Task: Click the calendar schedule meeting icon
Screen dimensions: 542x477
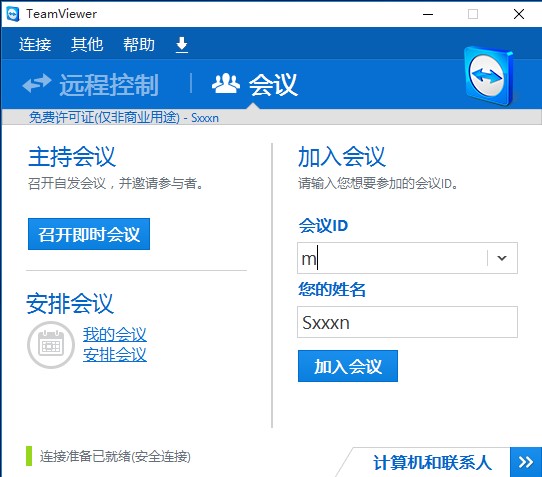Action: [51, 345]
